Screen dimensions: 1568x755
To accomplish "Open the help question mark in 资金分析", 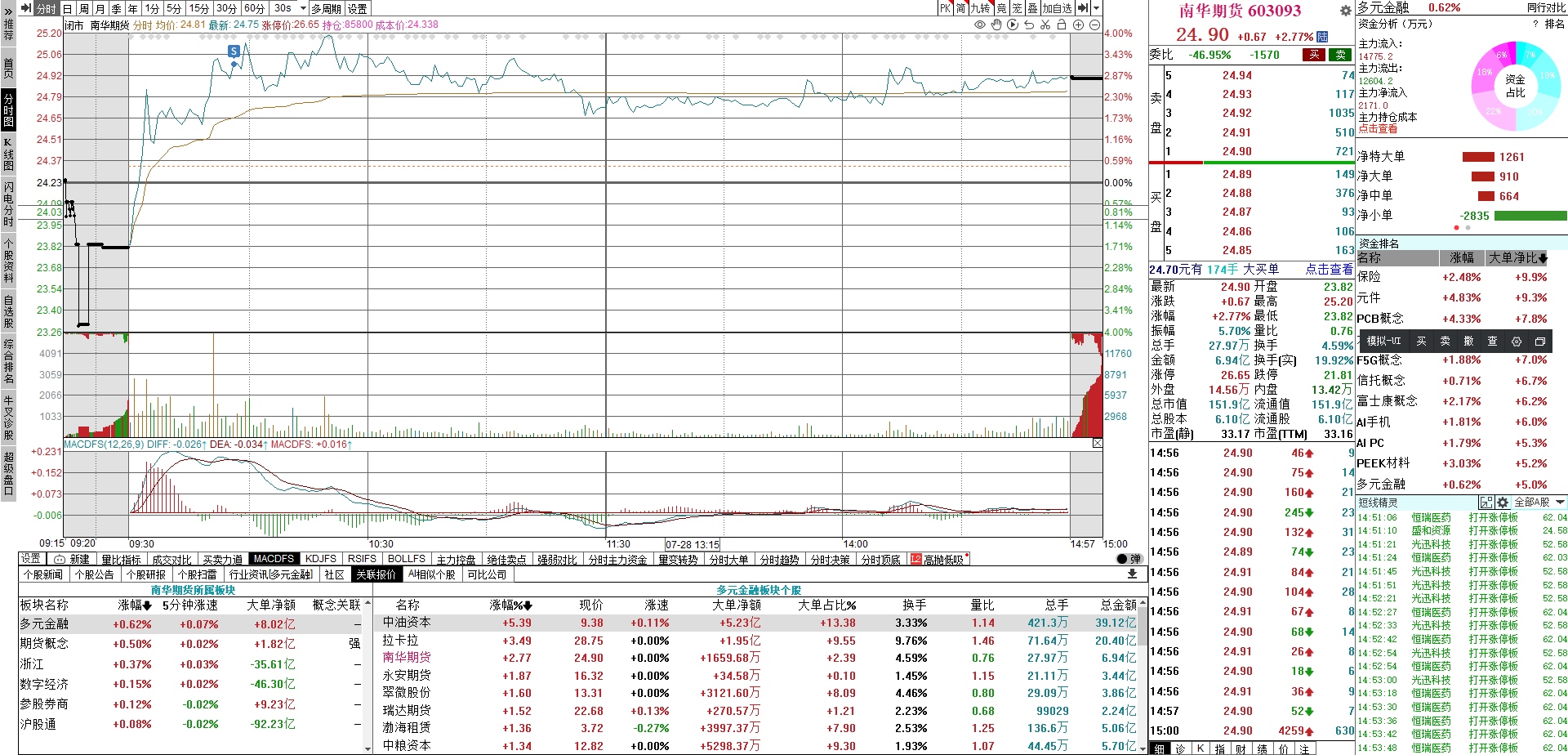I will pyautogui.click(x=1535, y=24).
